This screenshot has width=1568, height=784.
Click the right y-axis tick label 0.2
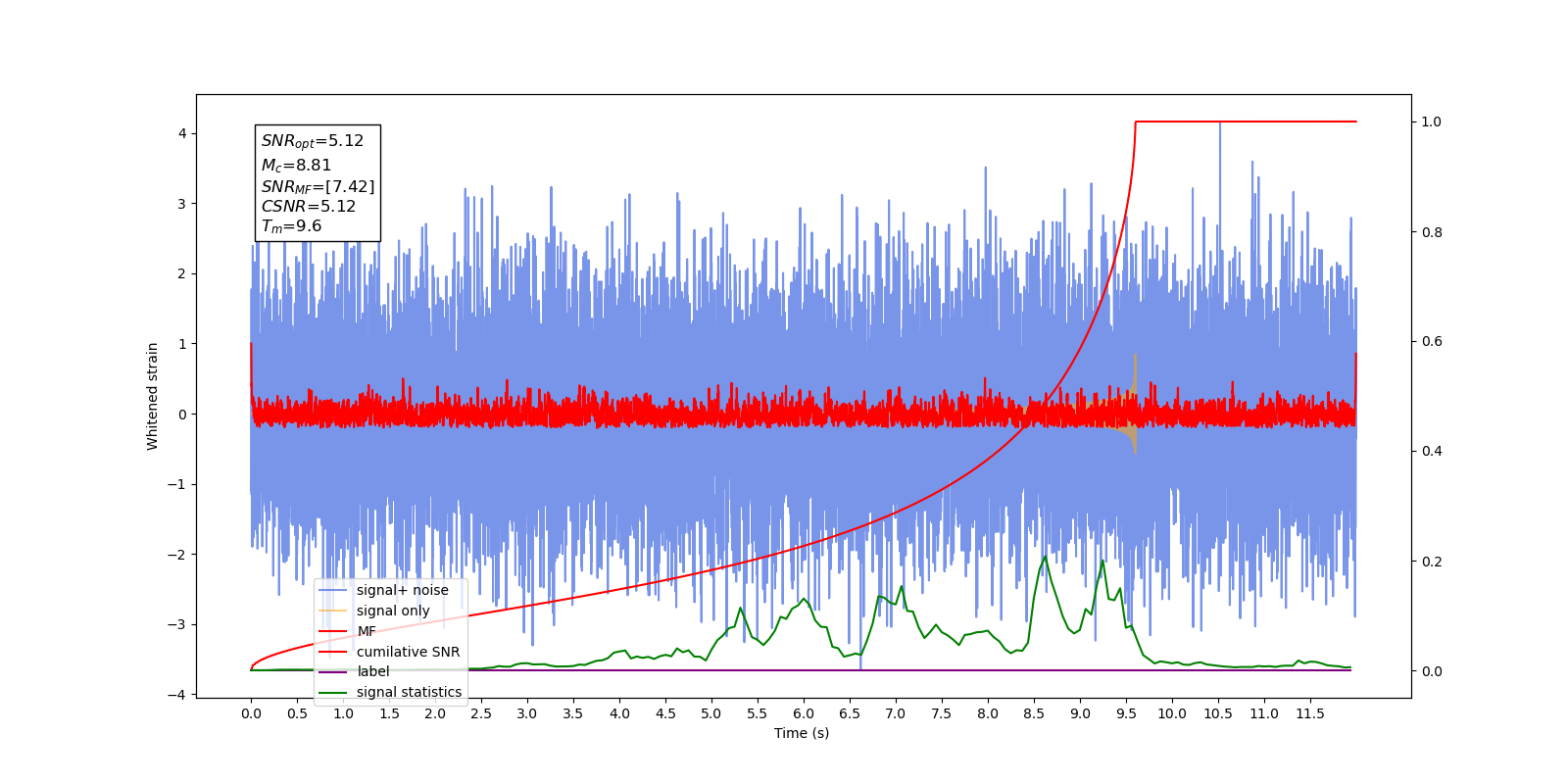[x=1432, y=562]
